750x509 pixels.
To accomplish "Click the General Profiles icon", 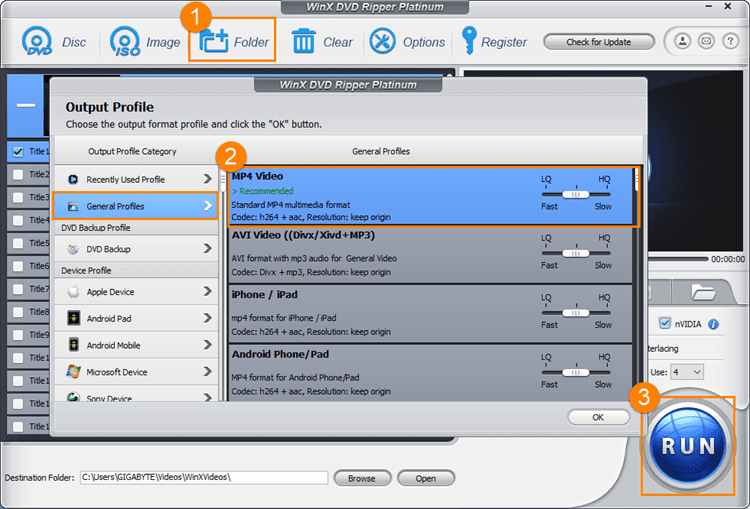I will click(x=73, y=206).
